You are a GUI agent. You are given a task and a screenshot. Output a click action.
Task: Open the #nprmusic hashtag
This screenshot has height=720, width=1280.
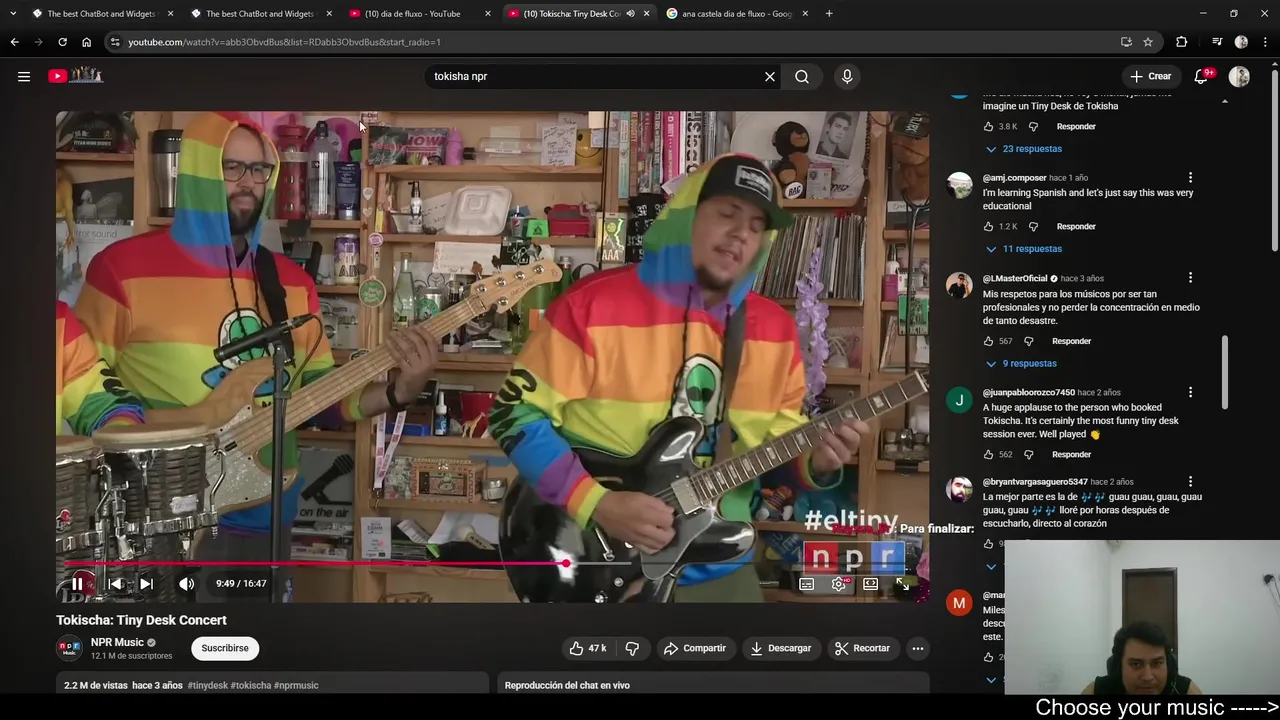(x=296, y=685)
